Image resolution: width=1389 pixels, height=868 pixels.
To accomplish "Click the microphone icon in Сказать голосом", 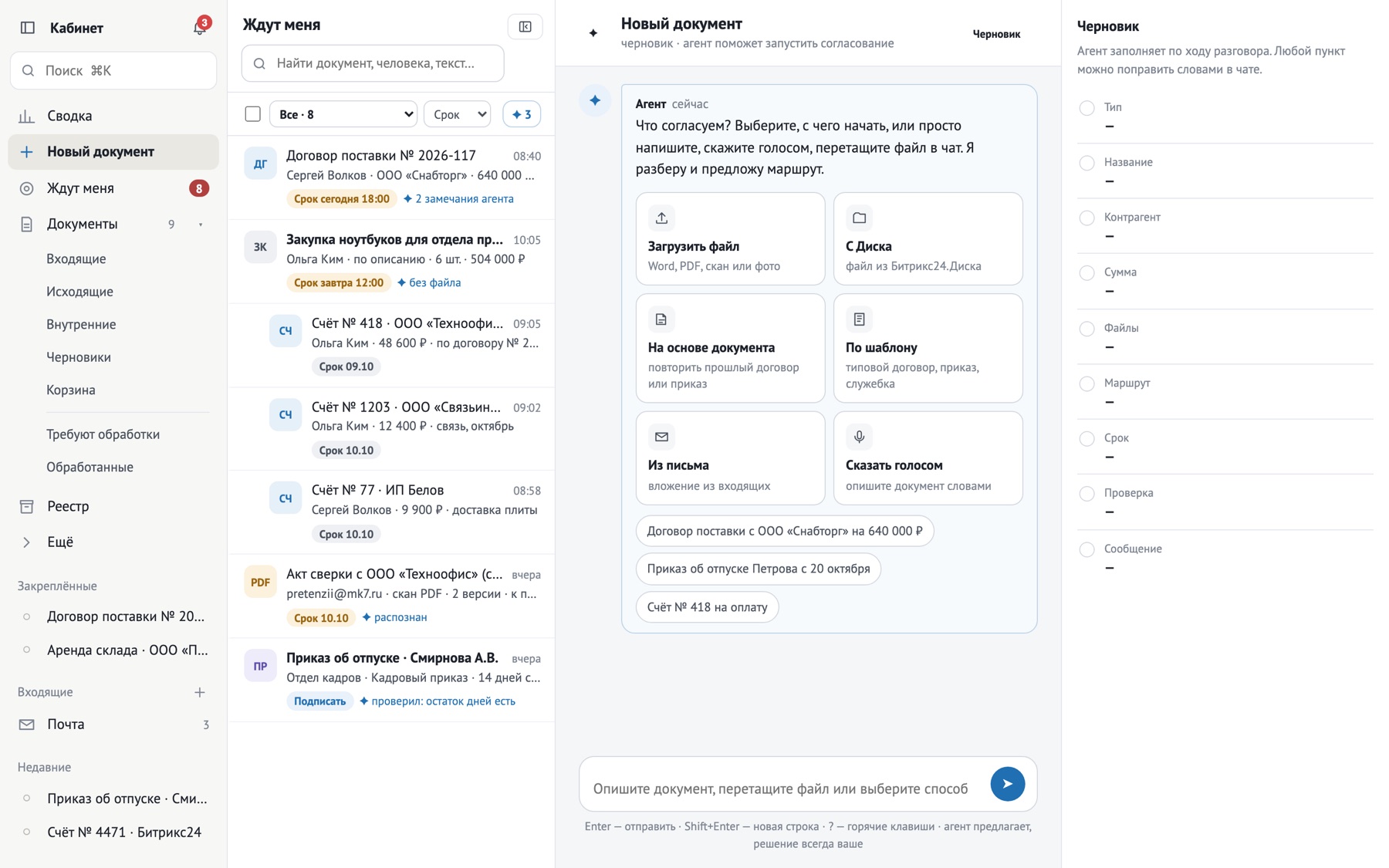I will point(859,437).
